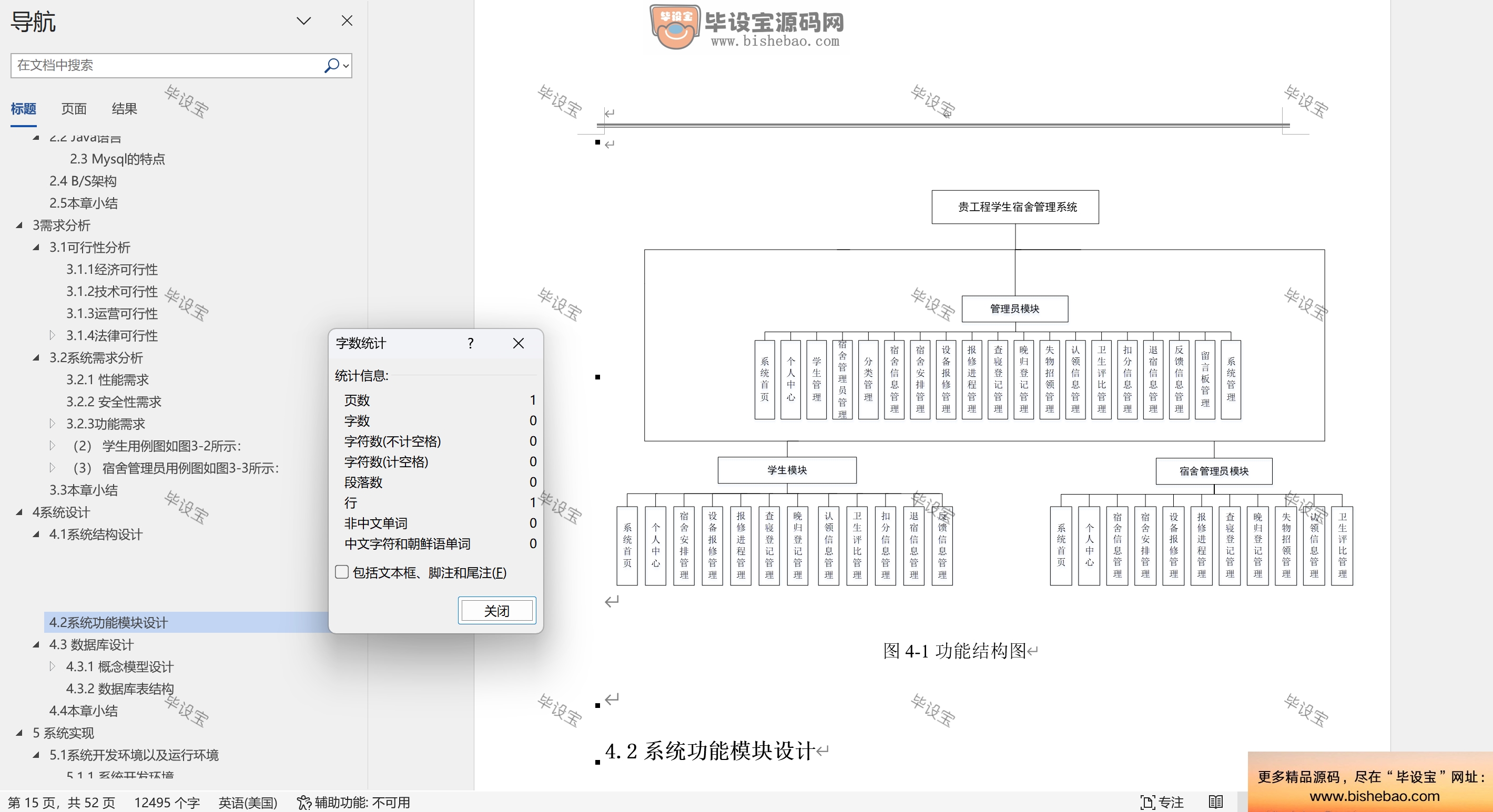
Task: Open navigation pane options chevron
Action: pos(302,20)
